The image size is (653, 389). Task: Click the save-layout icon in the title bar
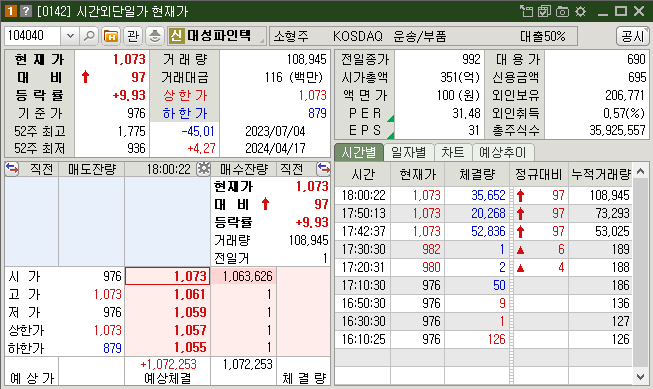click(544, 11)
